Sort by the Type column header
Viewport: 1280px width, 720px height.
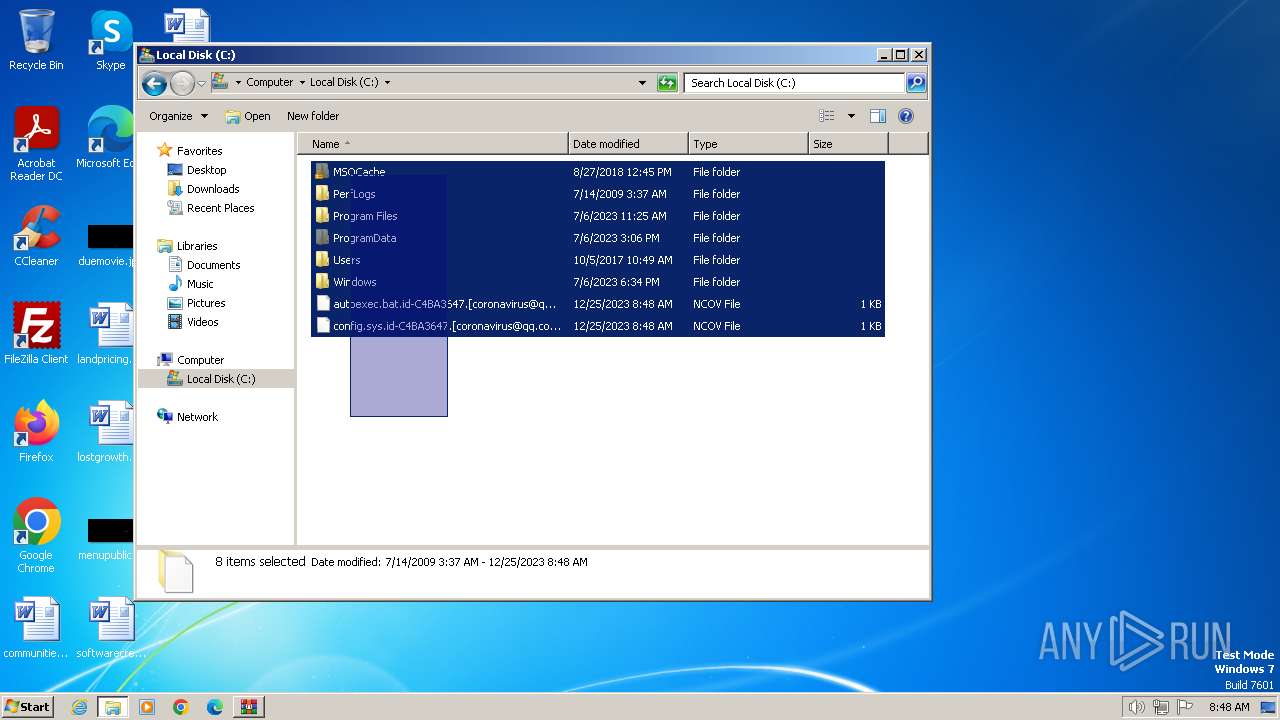[748, 144]
